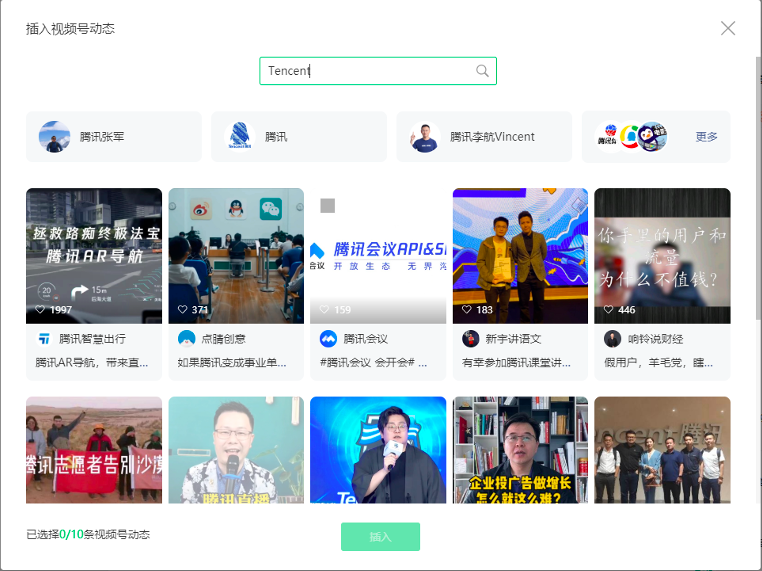Click the 腾讯会议 account logo

pyautogui.click(x=329, y=339)
